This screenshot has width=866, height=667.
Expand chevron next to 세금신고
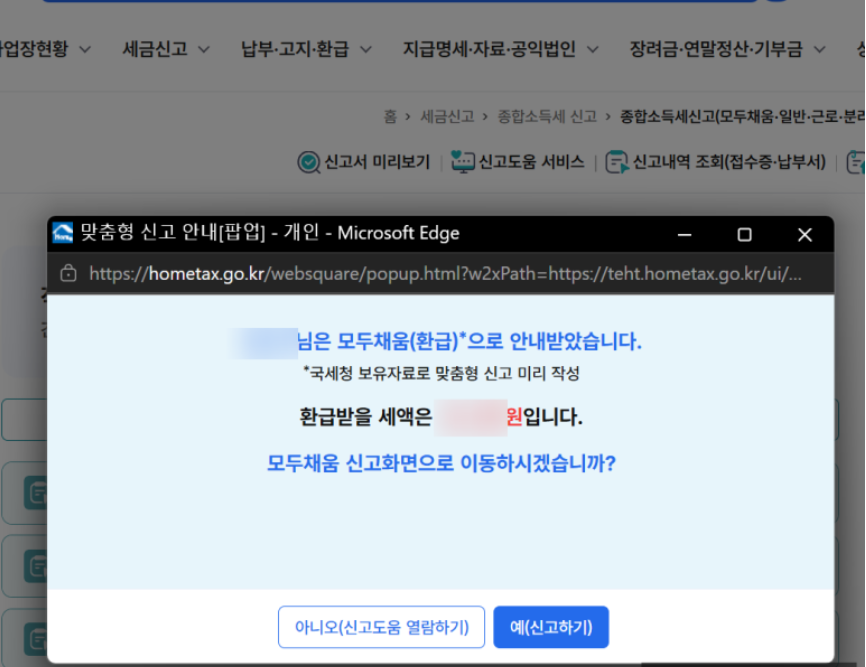pyautogui.click(x=204, y=50)
